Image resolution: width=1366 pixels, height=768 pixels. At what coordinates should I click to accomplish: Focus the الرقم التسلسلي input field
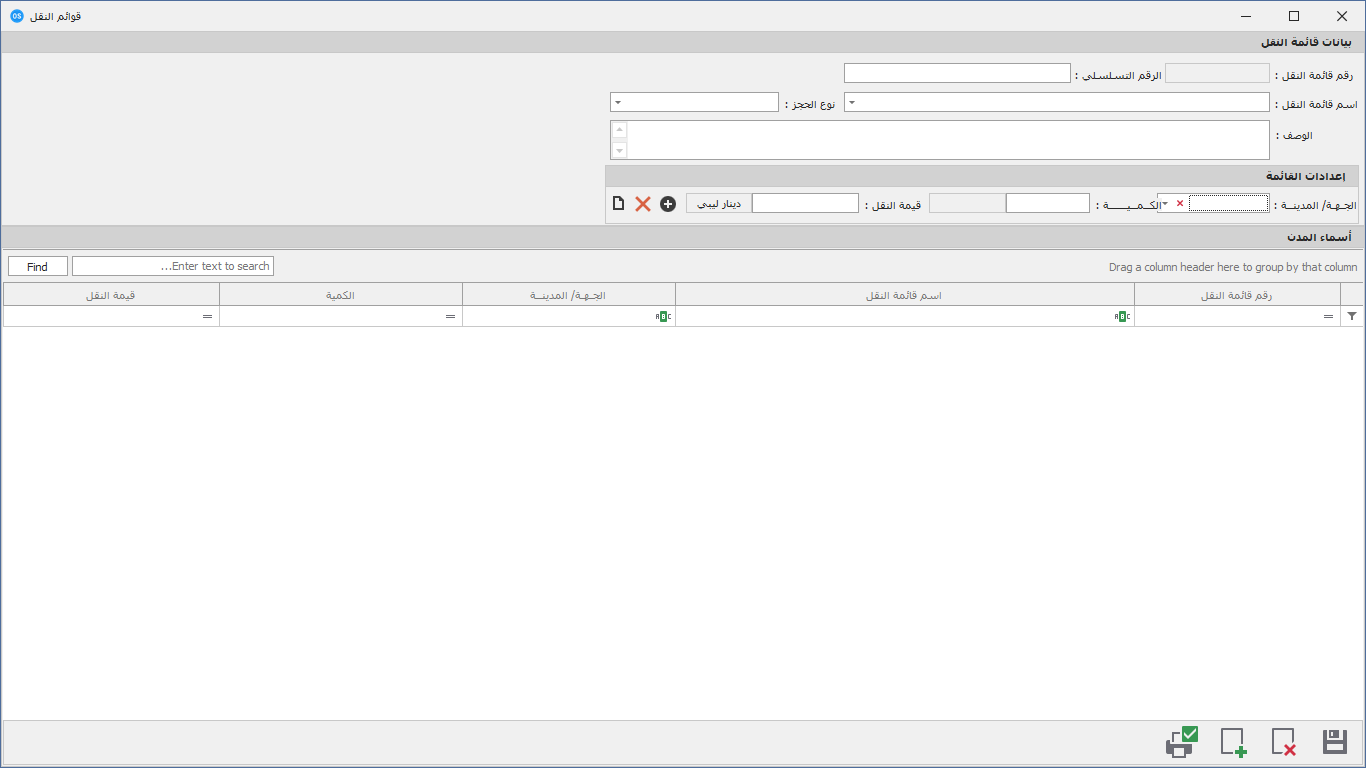pyautogui.click(x=957, y=74)
